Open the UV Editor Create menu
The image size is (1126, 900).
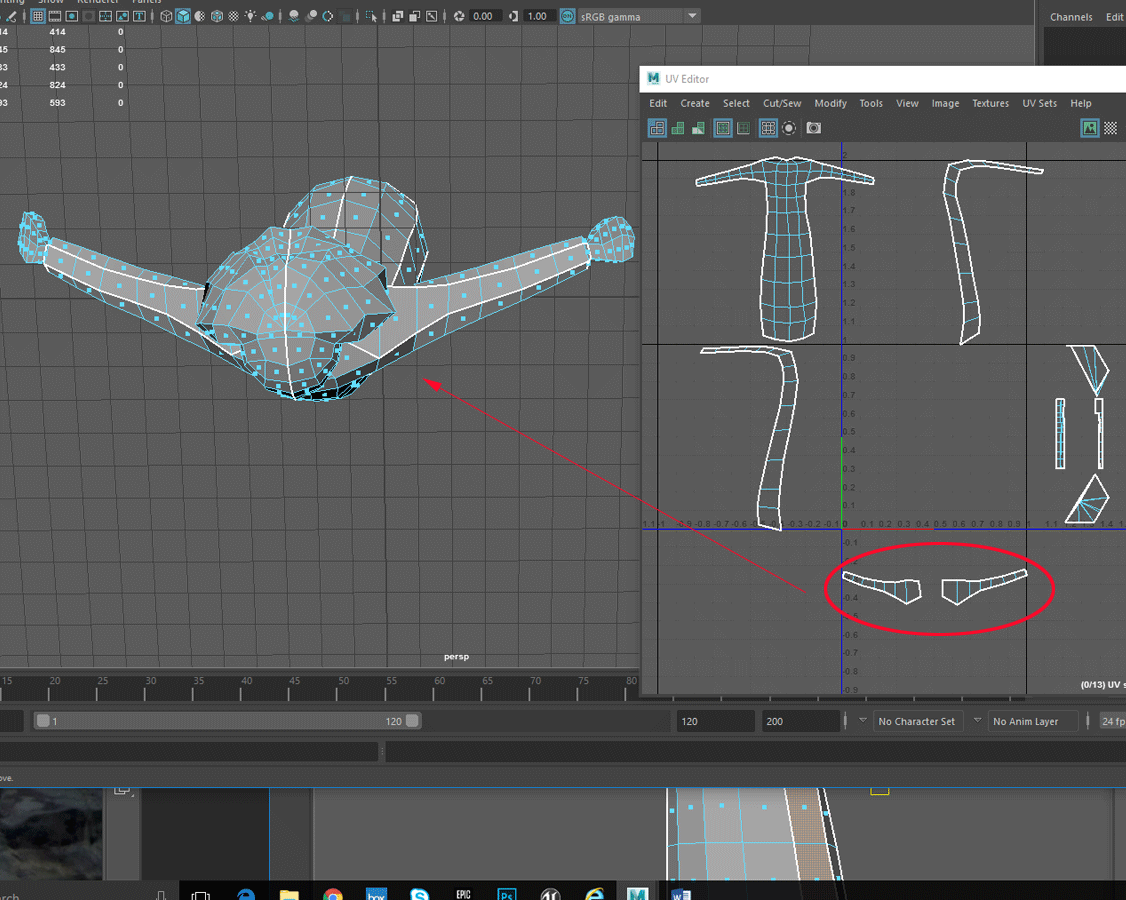pos(695,103)
